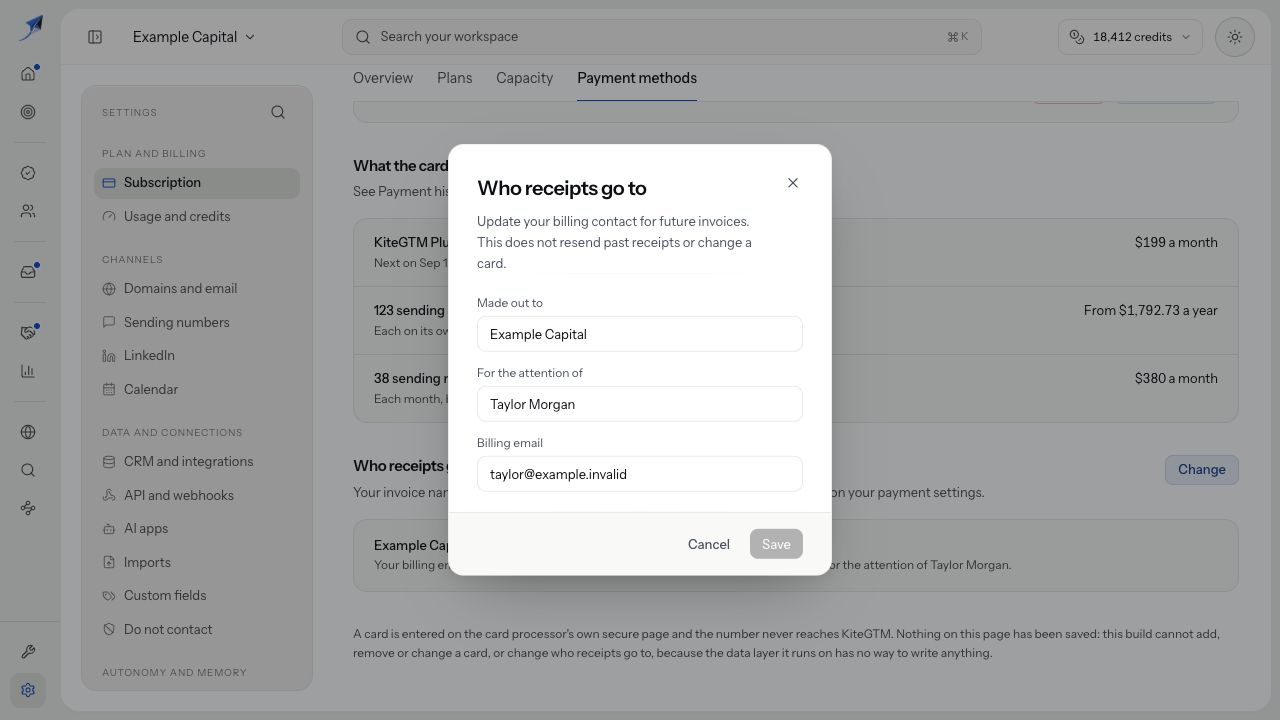
Task: Open the workflow nodes icon in rail
Action: (28, 508)
